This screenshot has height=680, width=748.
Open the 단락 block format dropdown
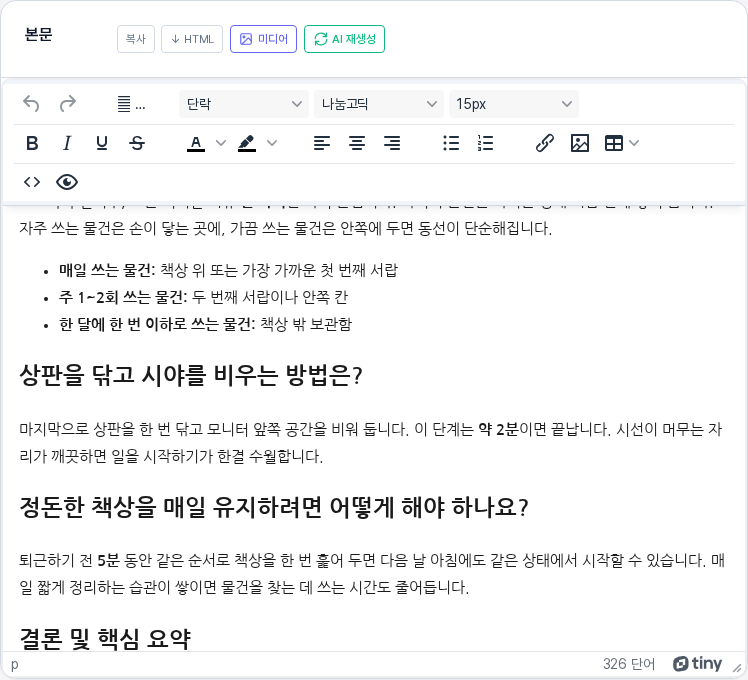tap(244, 104)
